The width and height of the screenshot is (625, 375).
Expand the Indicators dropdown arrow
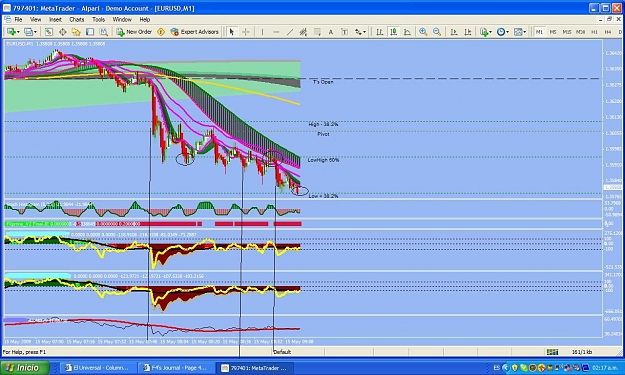491,32
